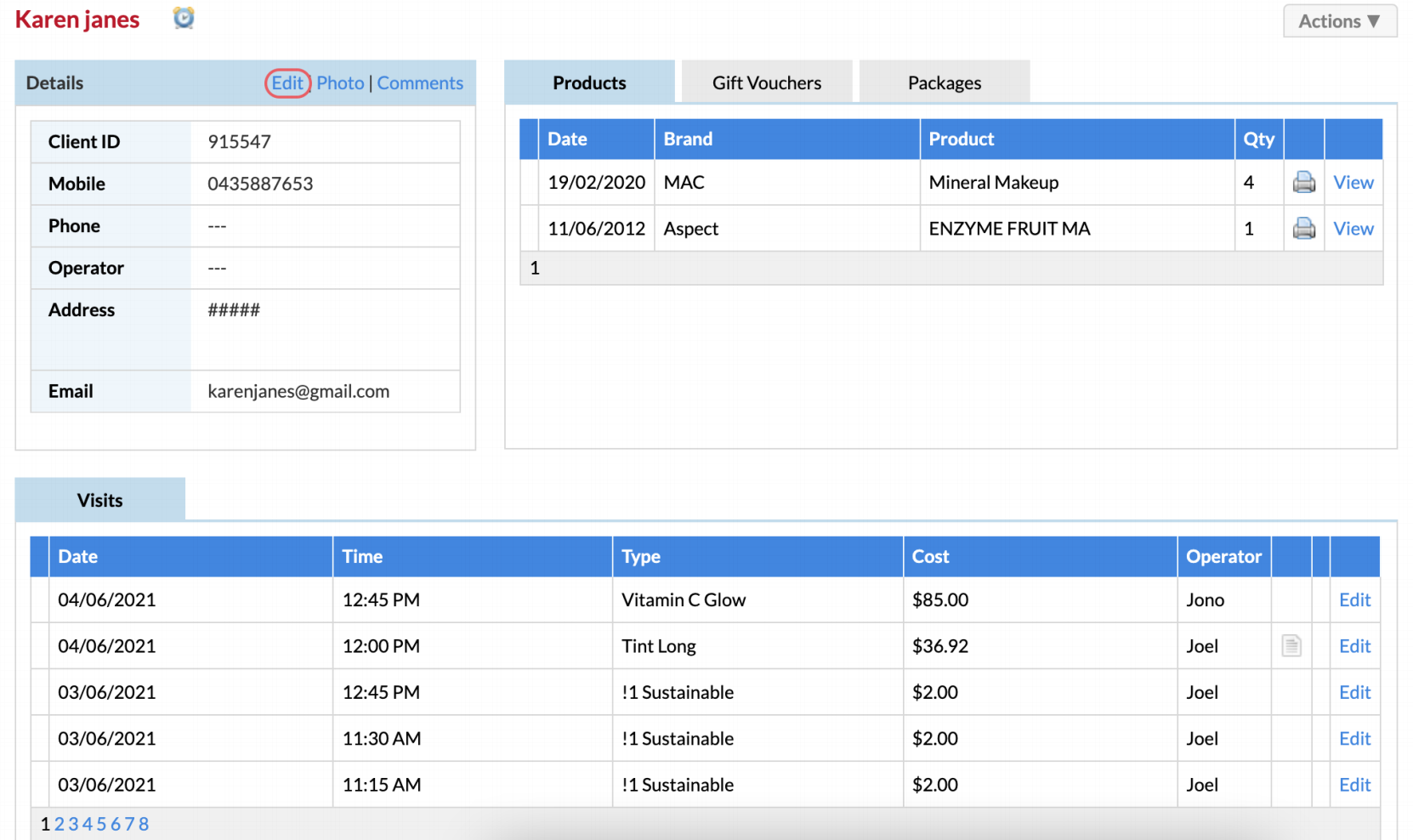This screenshot has height=840, width=1413.
Task: Open the note icon on the Tint Long visit
Action: [1291, 645]
